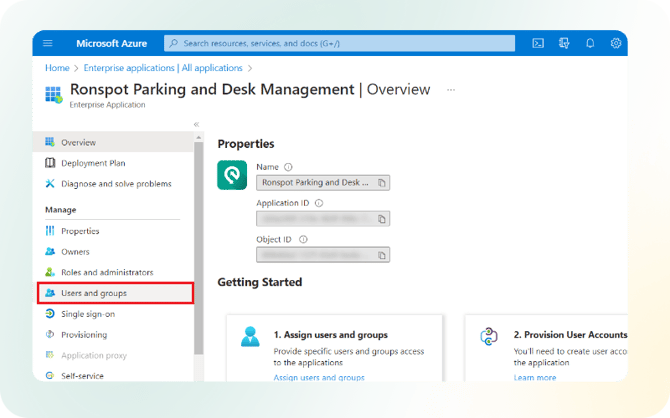The width and height of the screenshot is (670, 418).
Task: Click the 1. Assign users and groups heading
Action: coord(331,335)
